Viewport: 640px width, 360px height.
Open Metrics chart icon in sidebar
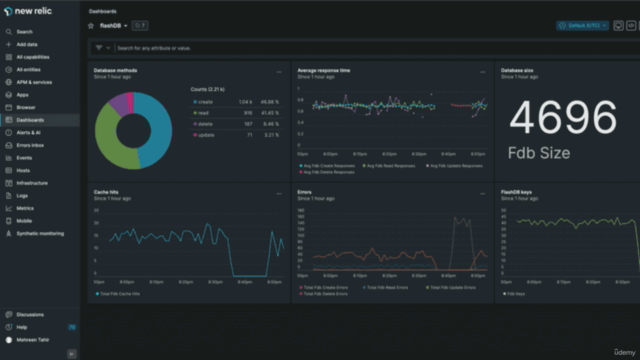point(9,209)
